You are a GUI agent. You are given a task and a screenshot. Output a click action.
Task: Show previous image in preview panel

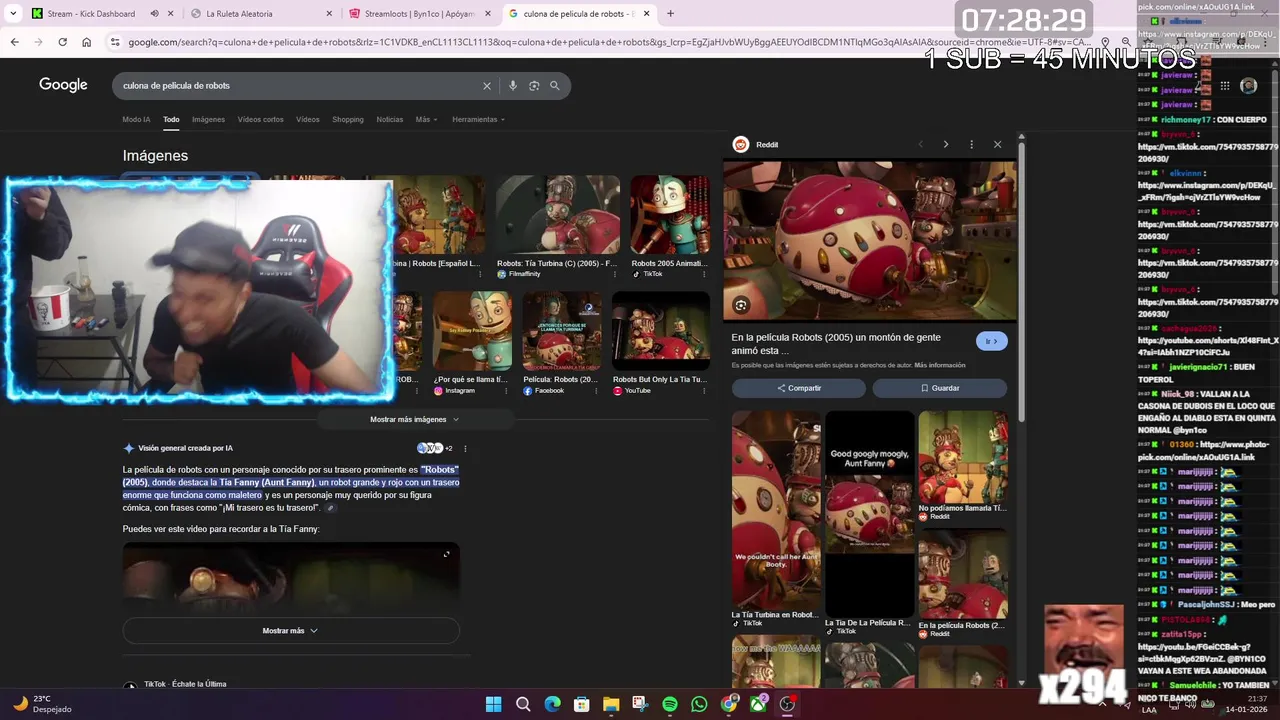click(920, 144)
